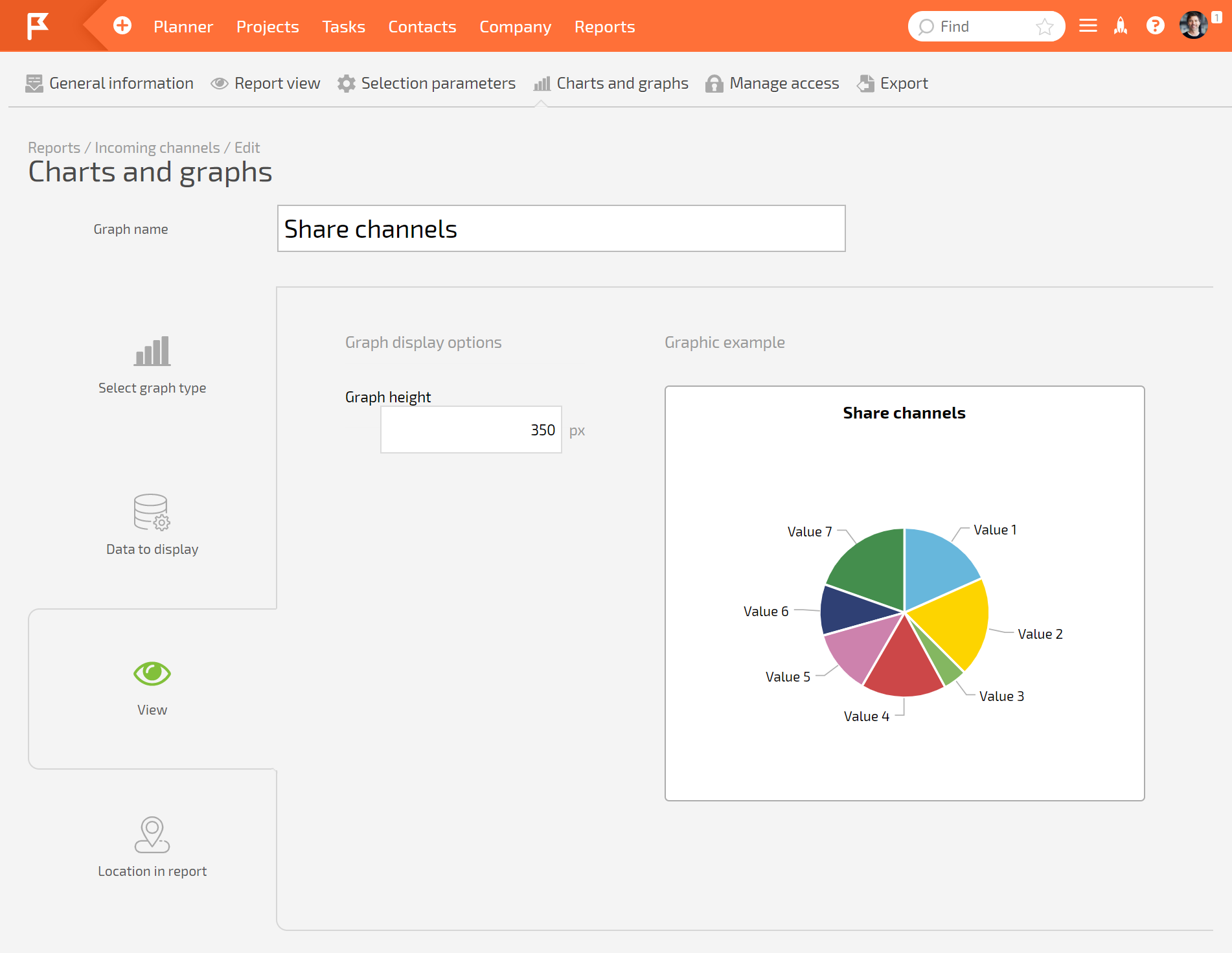Click the Graph height input field
1232x953 pixels.
471,430
